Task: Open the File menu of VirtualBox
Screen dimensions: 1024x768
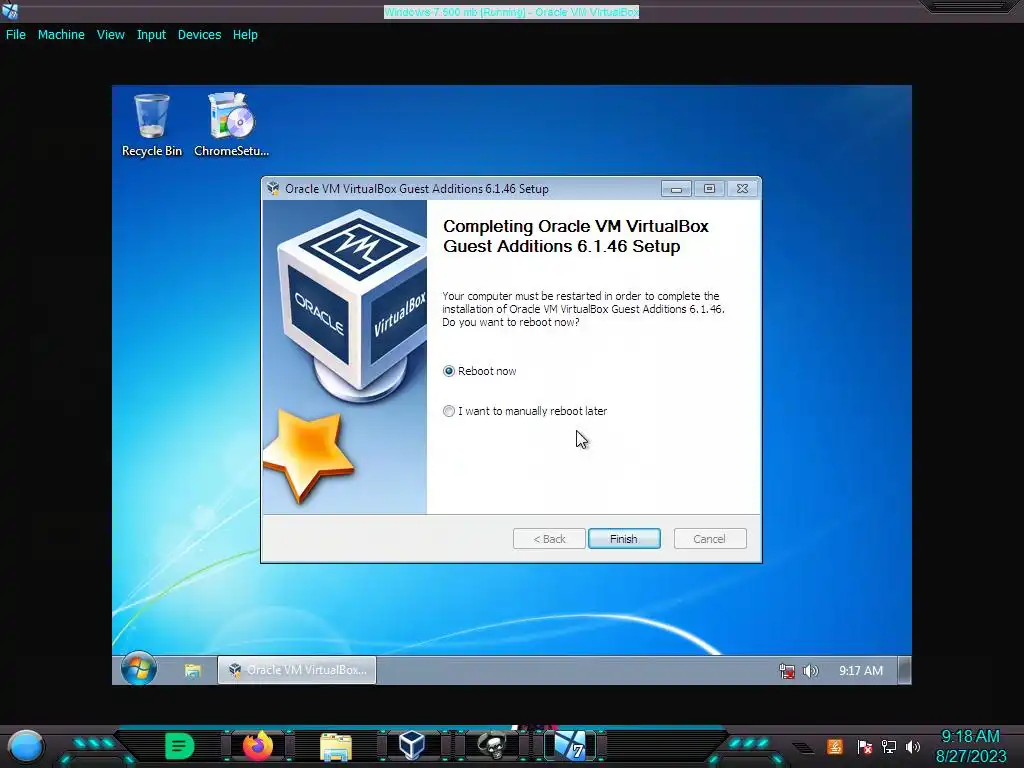Action: (x=16, y=35)
